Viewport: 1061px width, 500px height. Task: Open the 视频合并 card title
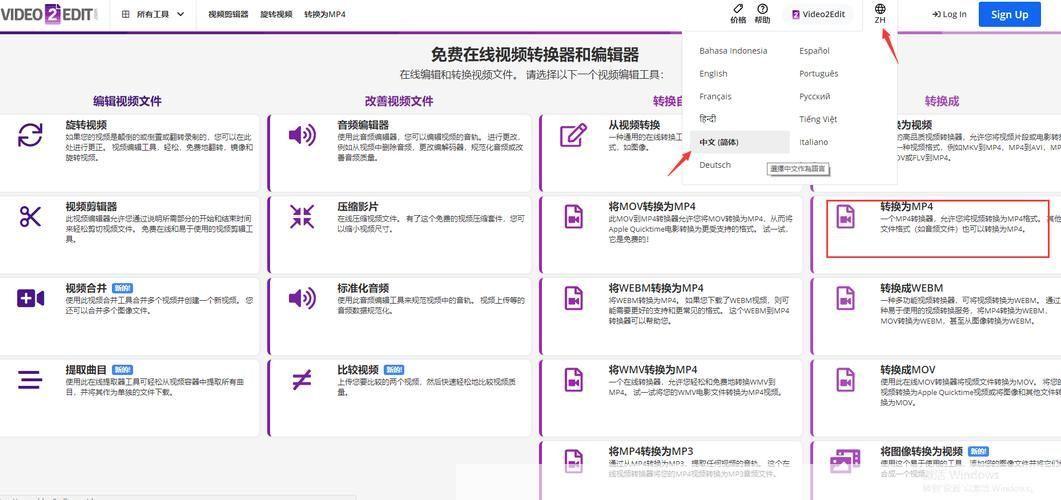click(86, 288)
